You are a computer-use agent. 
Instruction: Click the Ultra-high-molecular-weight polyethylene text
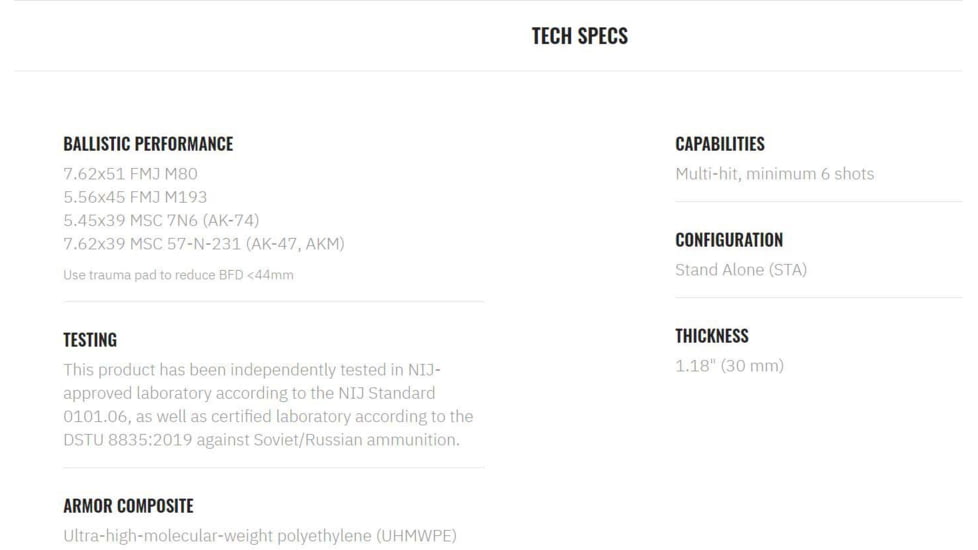[x=259, y=536]
